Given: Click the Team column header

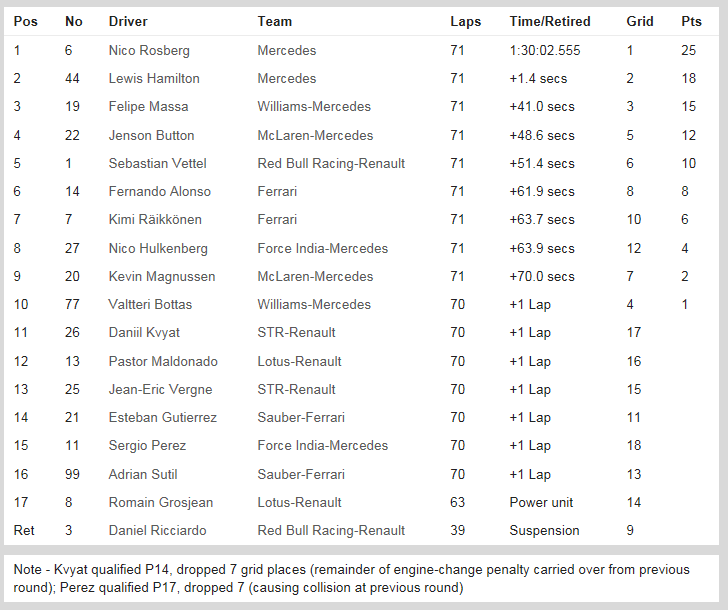Looking at the screenshot, I should [275, 21].
